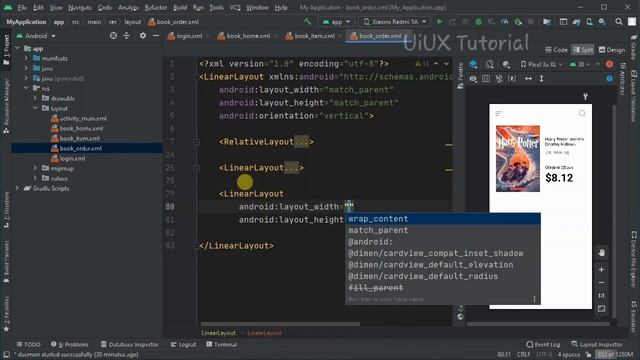Click the LinearLayout breadcrumb at editor bottom
Image resolution: width=640 pixels, height=360 pixels.
click(x=218, y=333)
